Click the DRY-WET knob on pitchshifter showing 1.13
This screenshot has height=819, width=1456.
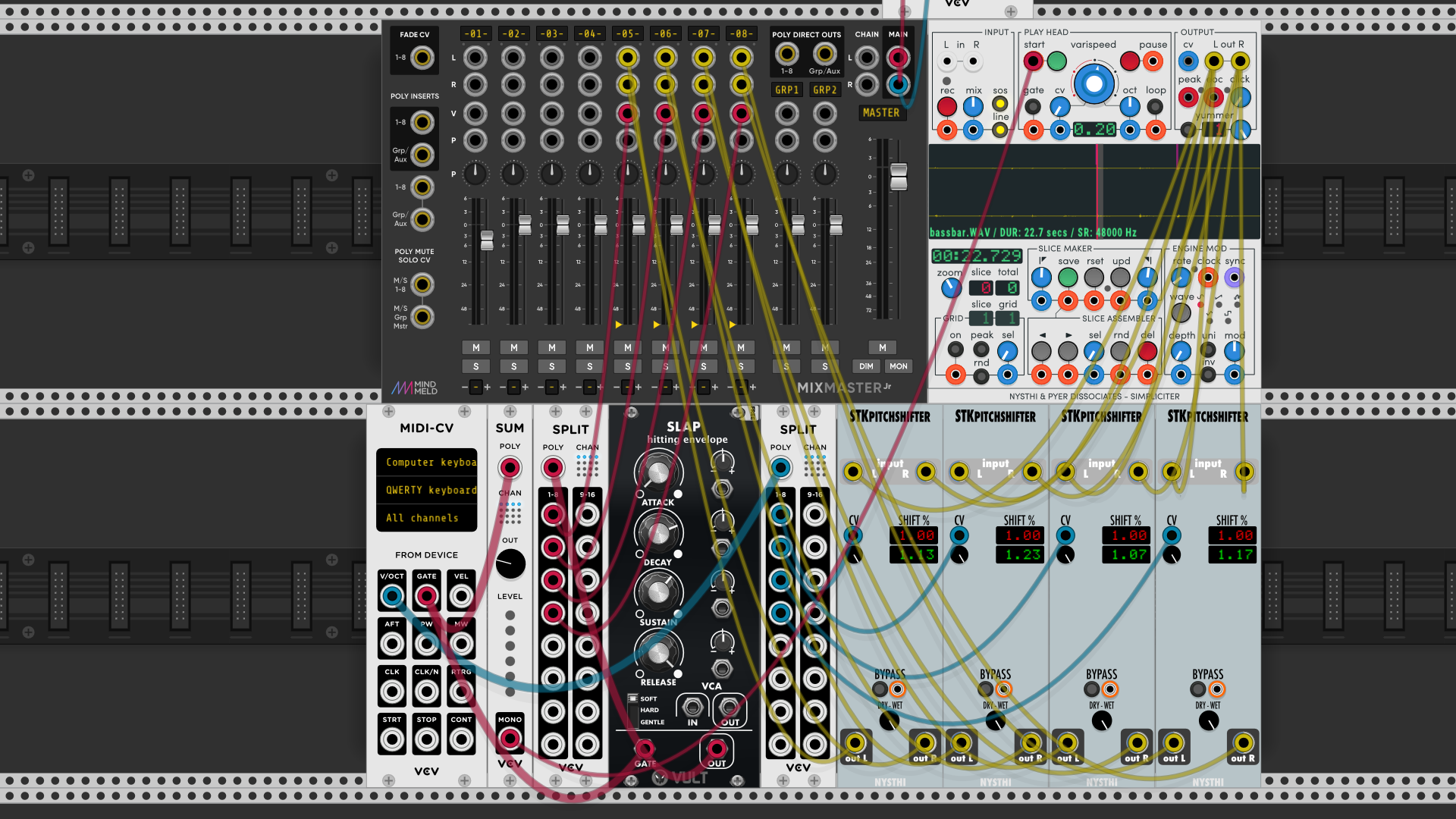pyautogui.click(x=889, y=720)
